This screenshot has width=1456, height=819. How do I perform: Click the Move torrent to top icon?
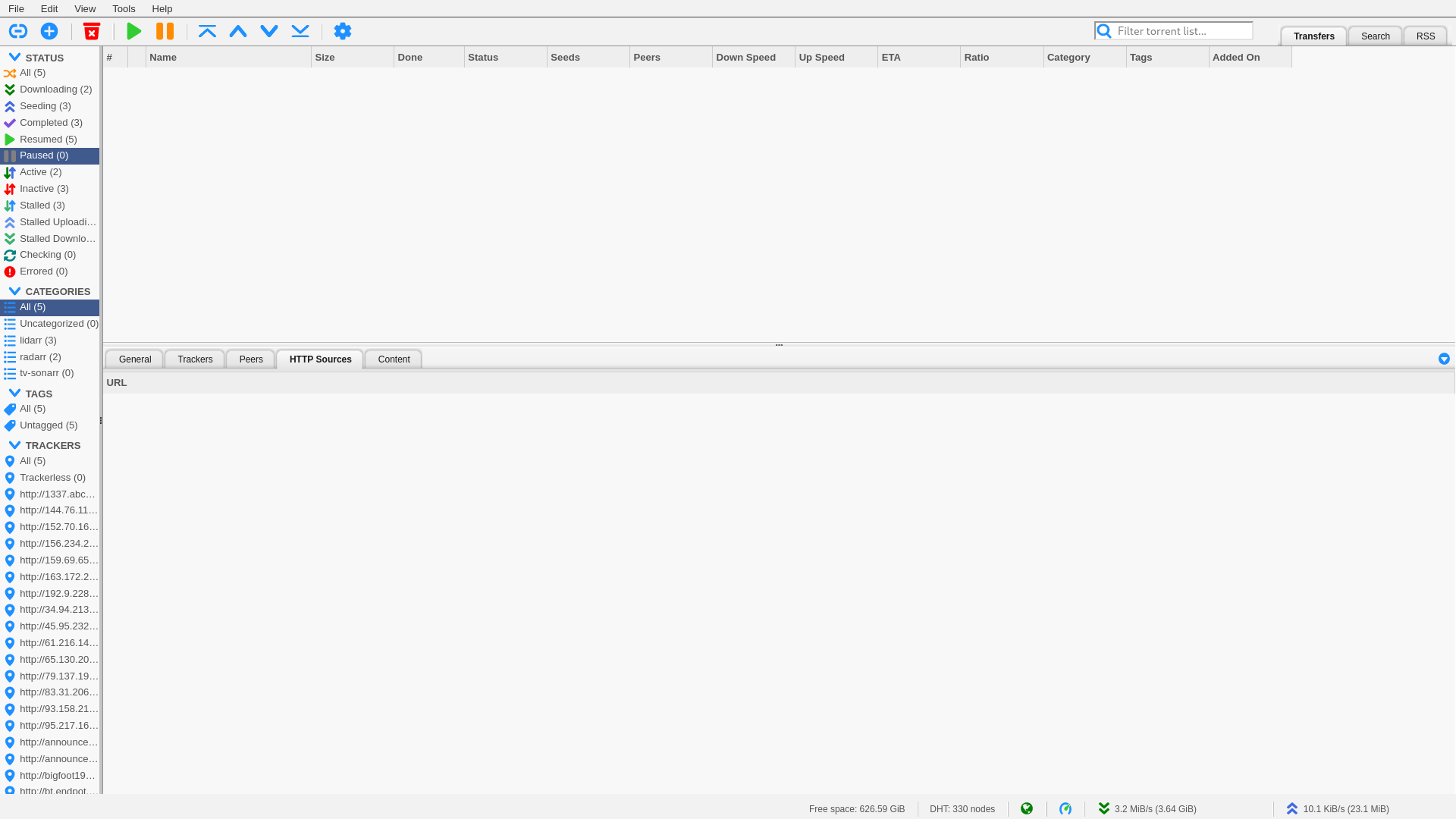pos(207,31)
